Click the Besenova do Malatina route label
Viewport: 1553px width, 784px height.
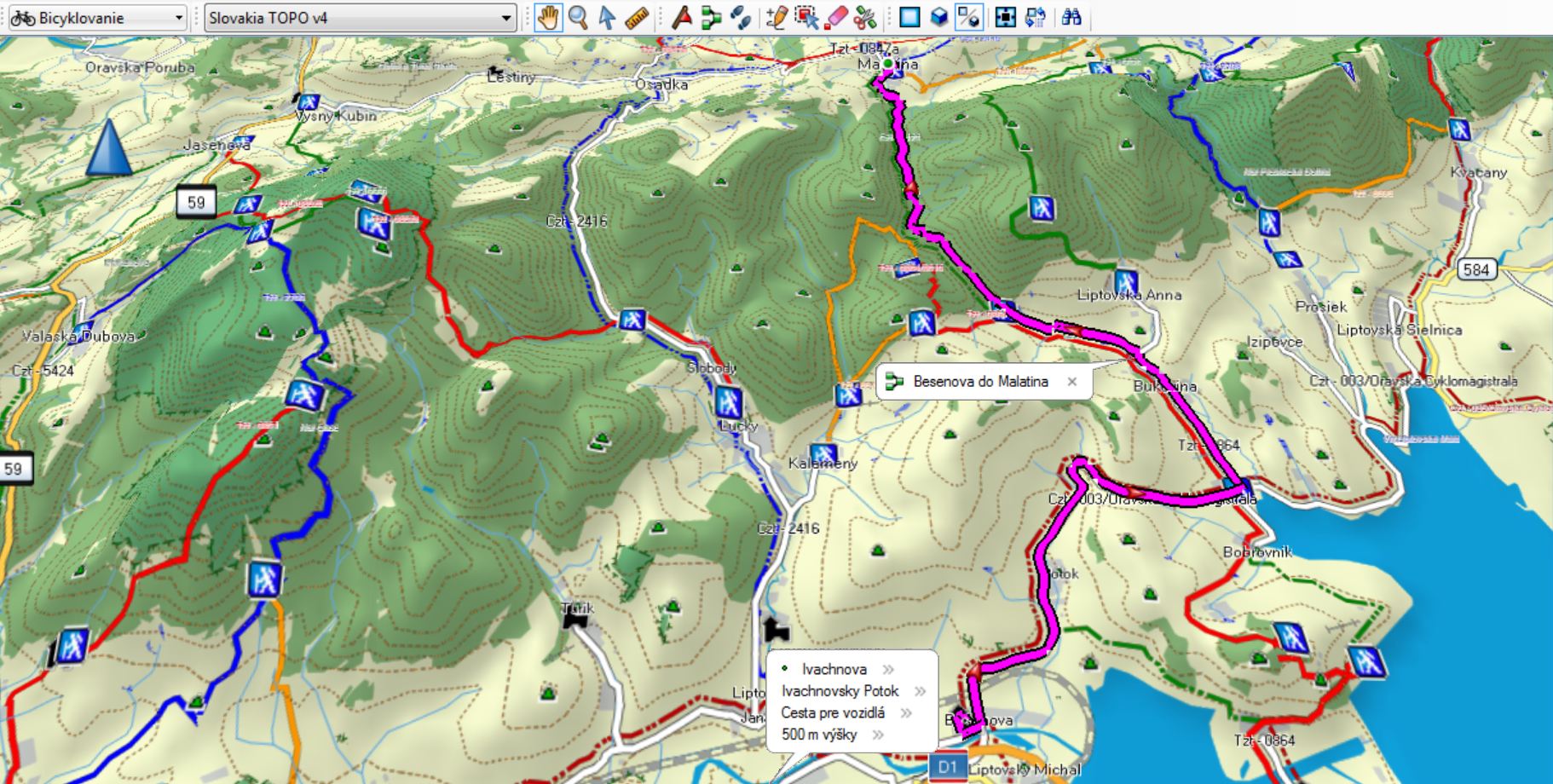[980, 382]
